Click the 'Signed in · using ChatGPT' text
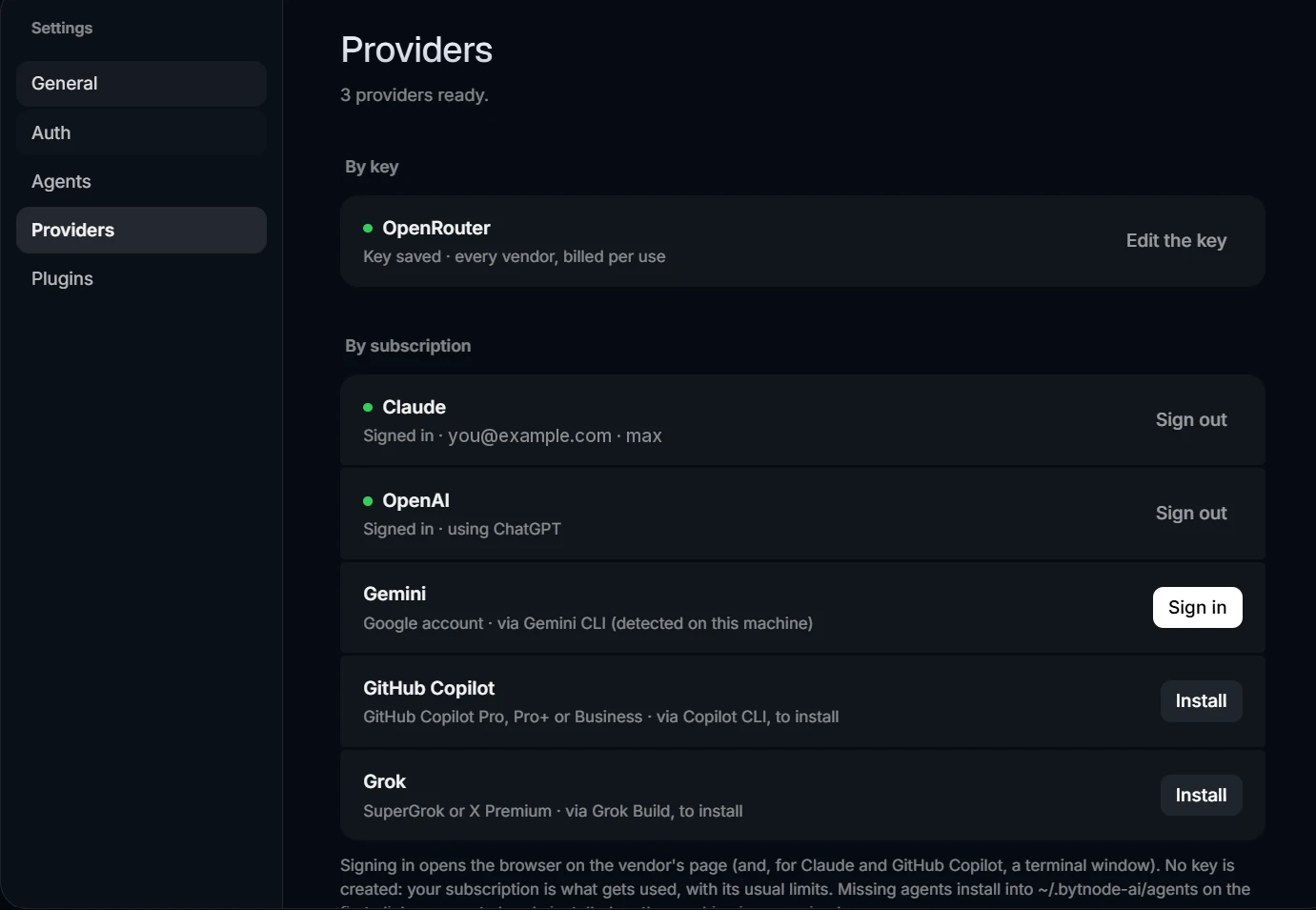The width and height of the screenshot is (1316, 910). pyautogui.click(x=462, y=529)
